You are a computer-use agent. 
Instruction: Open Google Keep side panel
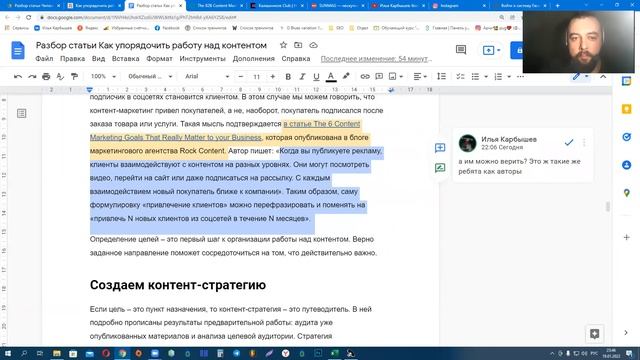pos(627,109)
